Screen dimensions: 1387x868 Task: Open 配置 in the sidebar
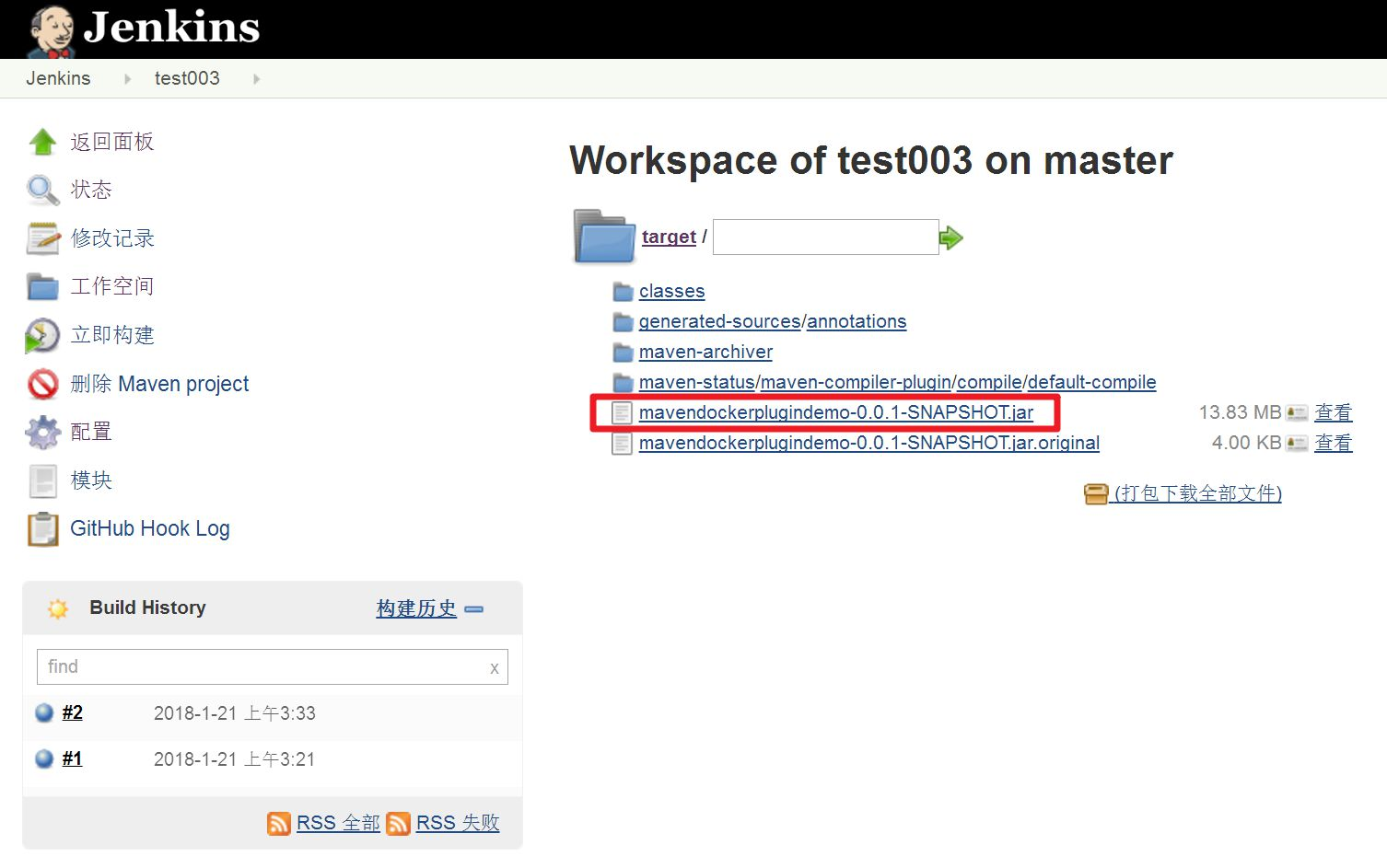tap(91, 432)
